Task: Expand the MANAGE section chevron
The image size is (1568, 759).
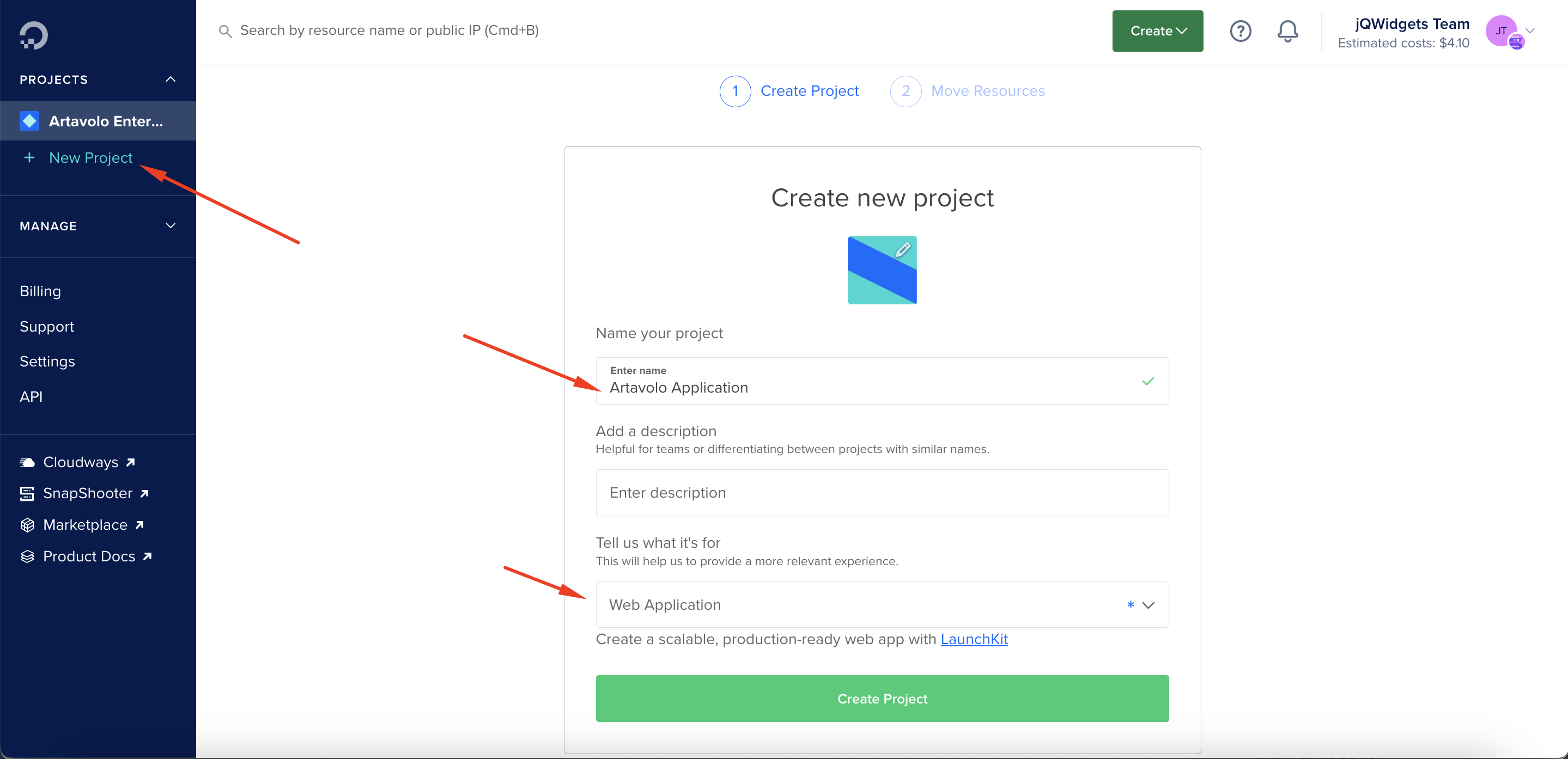Action: 171,225
